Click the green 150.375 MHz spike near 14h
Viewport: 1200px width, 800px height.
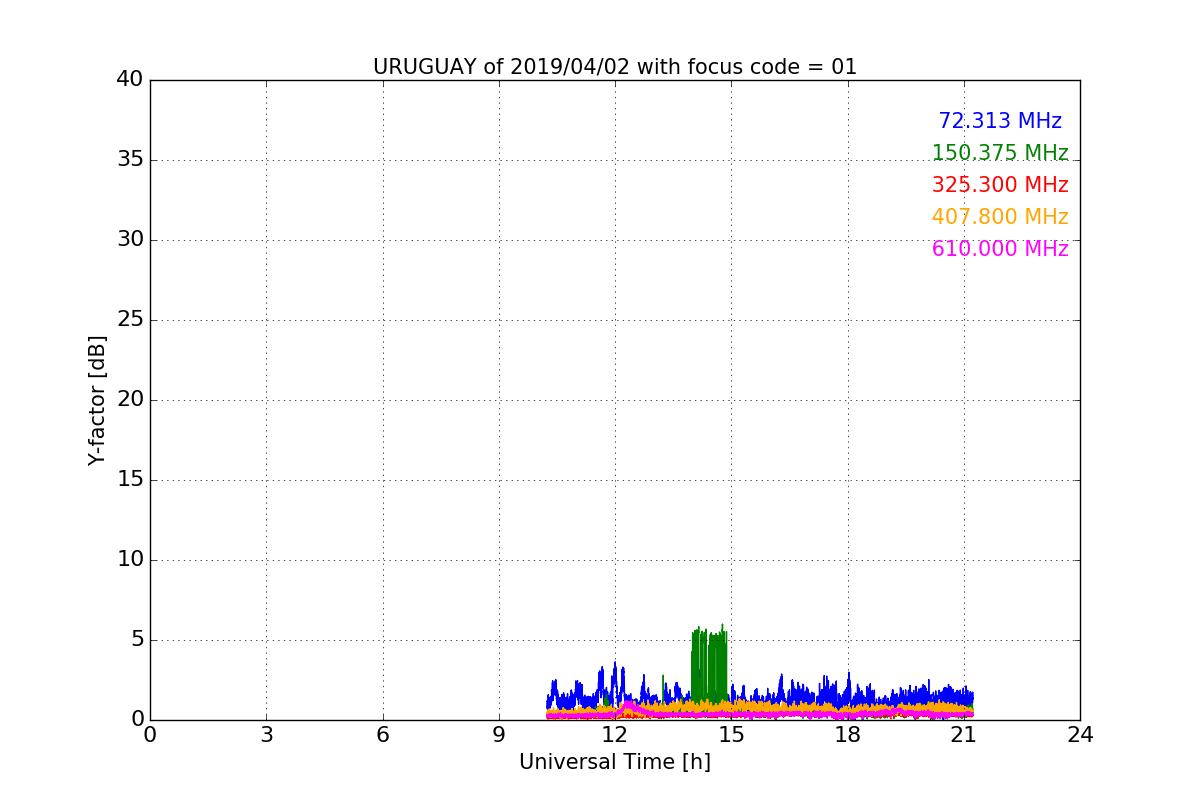[709, 665]
